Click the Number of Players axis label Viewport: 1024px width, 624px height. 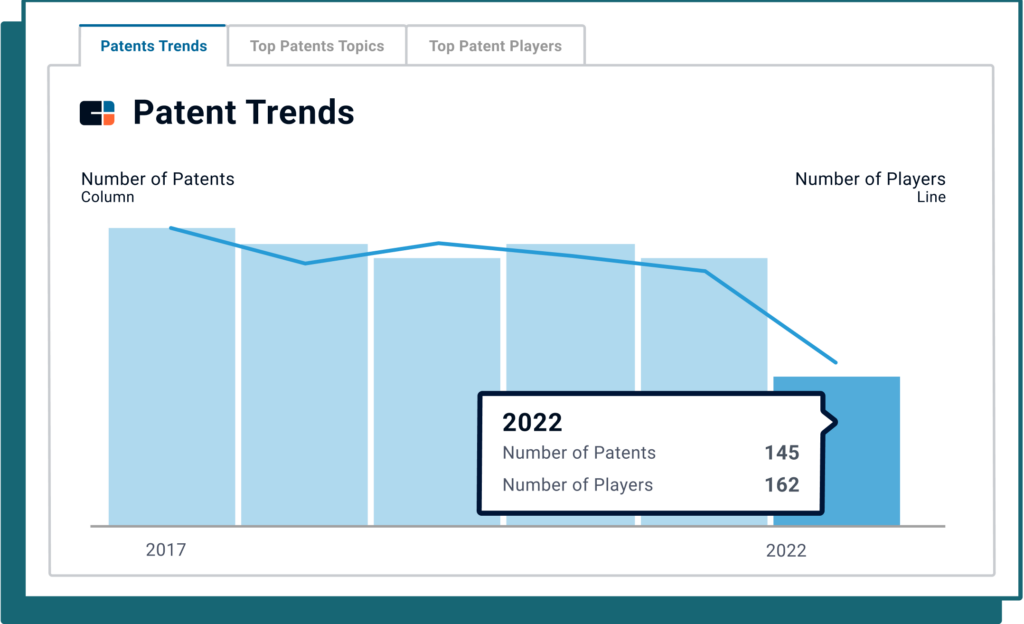pyautogui.click(x=870, y=179)
